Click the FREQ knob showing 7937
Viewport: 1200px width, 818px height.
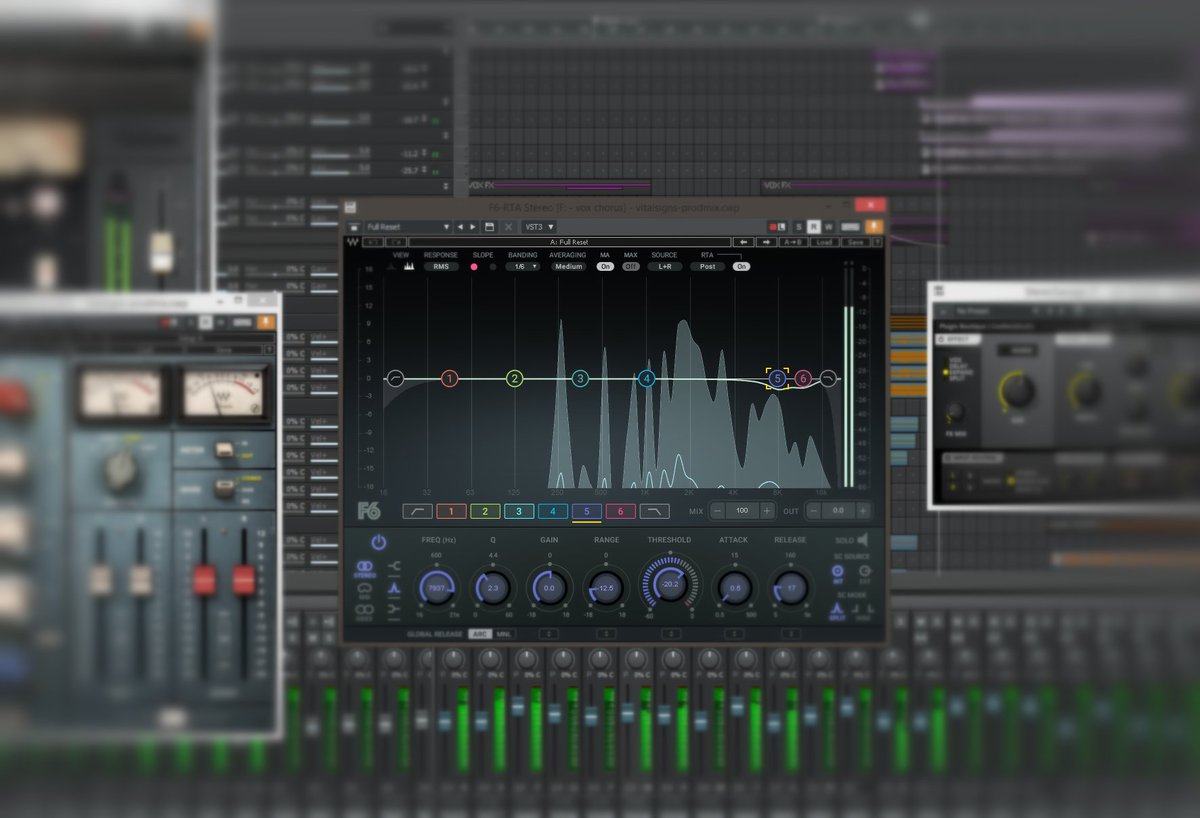coord(436,588)
